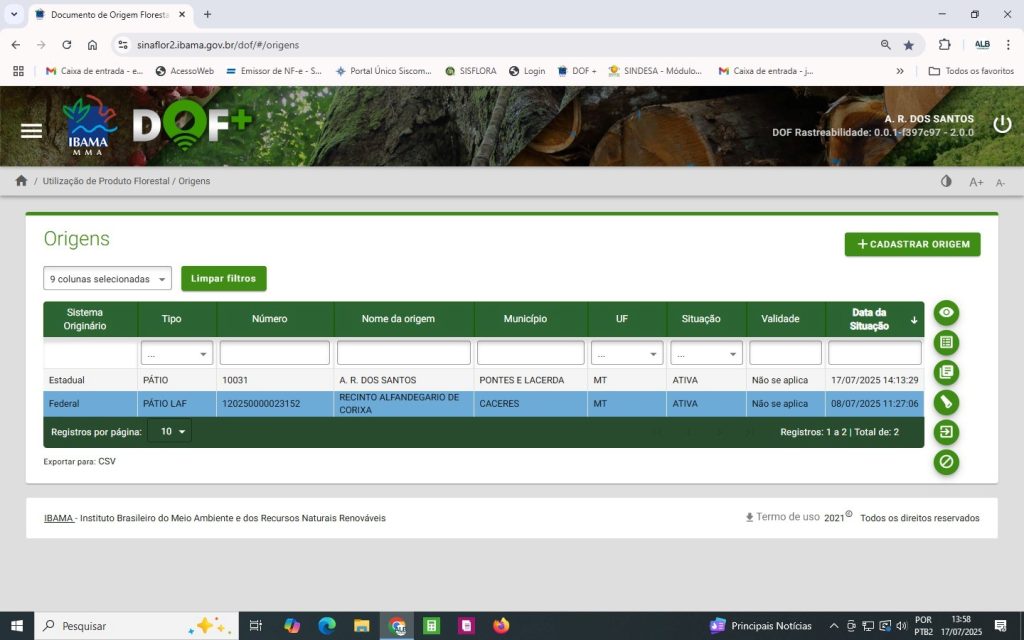Click the Cadastrar Origem button

[x=912, y=244]
